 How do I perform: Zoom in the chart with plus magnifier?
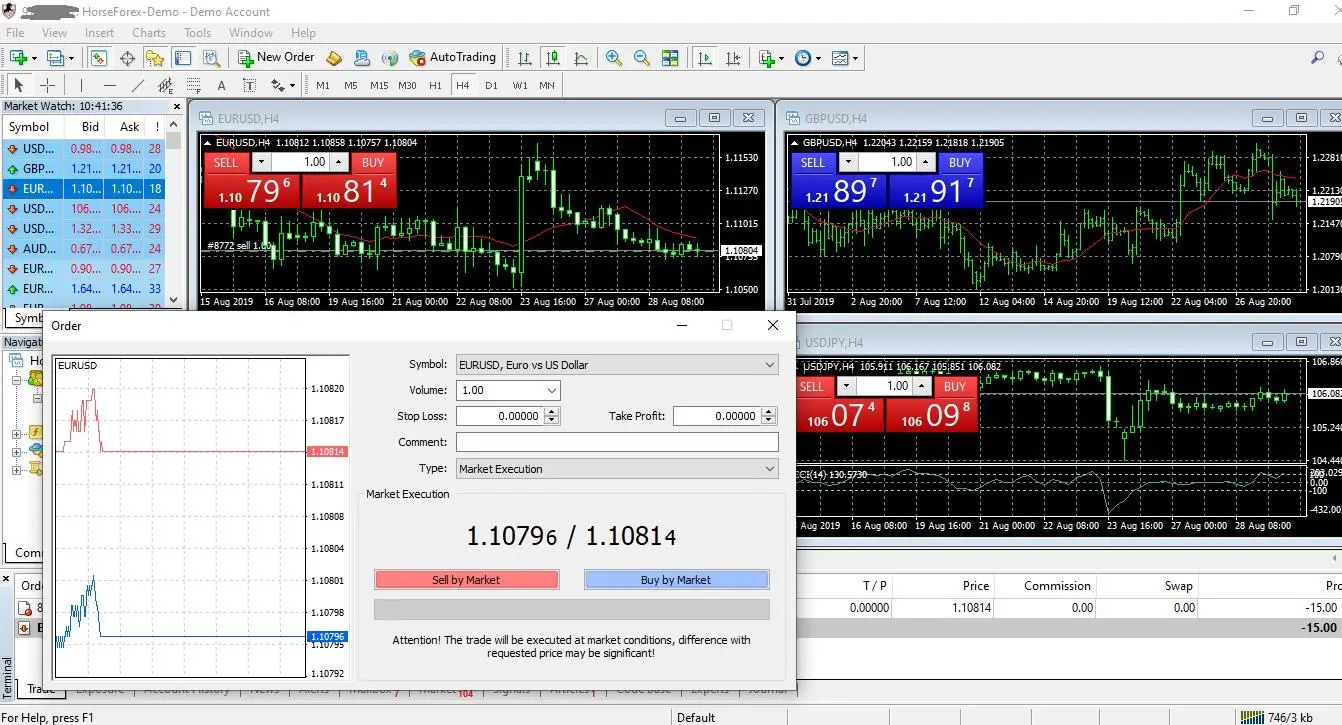613,58
